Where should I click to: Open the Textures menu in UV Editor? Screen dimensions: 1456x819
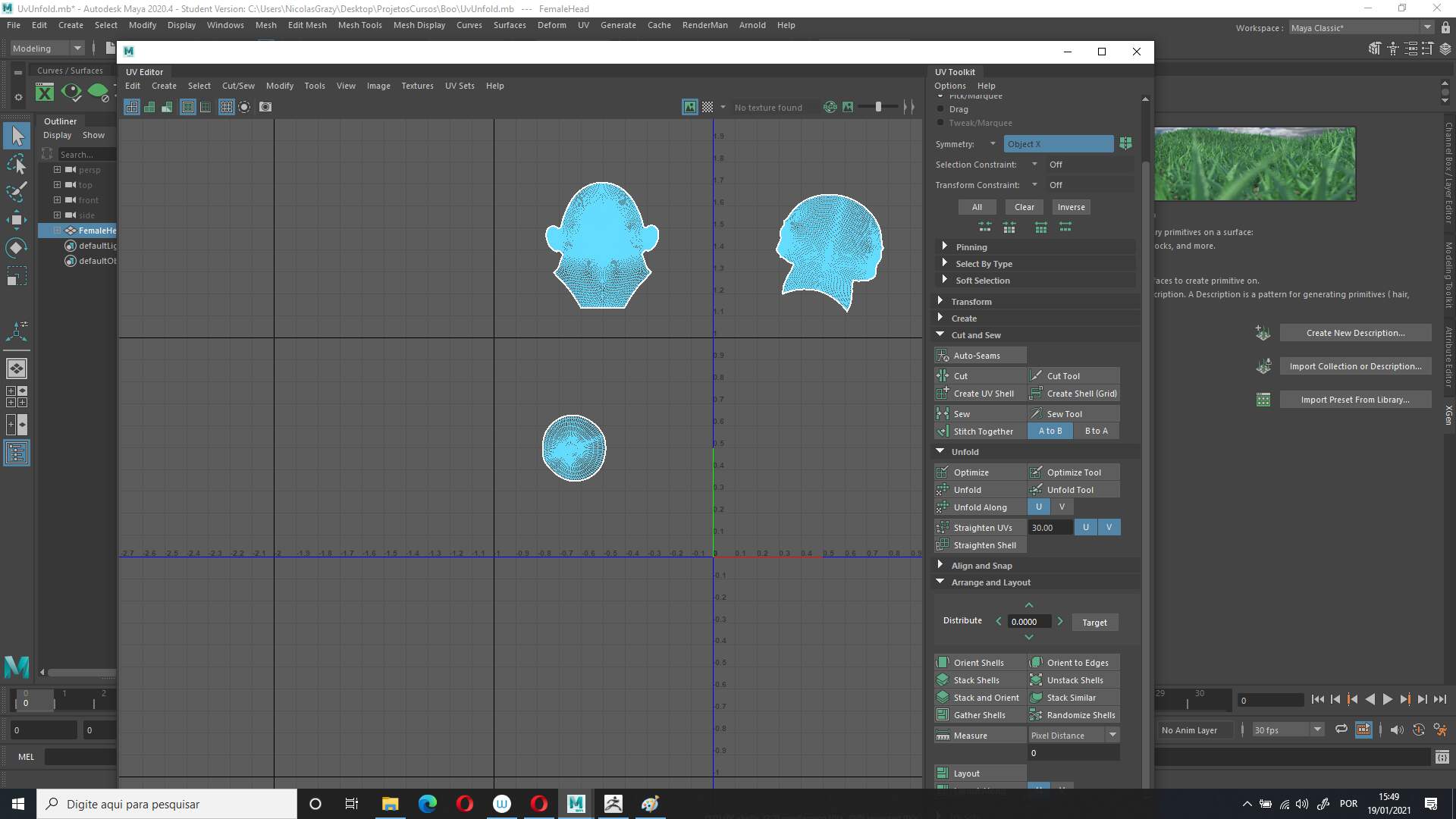417,86
